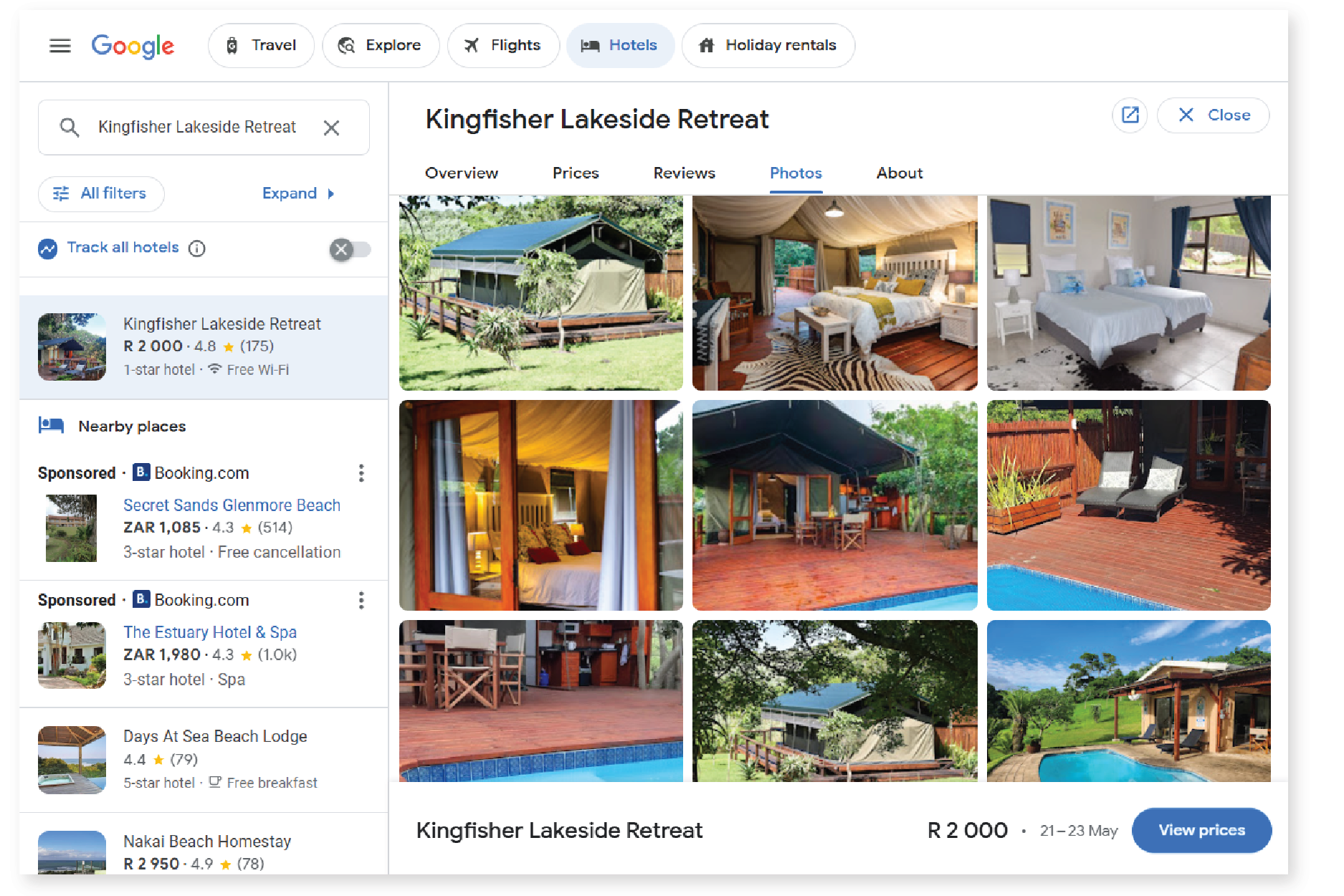The width and height of the screenshot is (1344, 896).
Task: Expand the filters panel
Action: [298, 194]
